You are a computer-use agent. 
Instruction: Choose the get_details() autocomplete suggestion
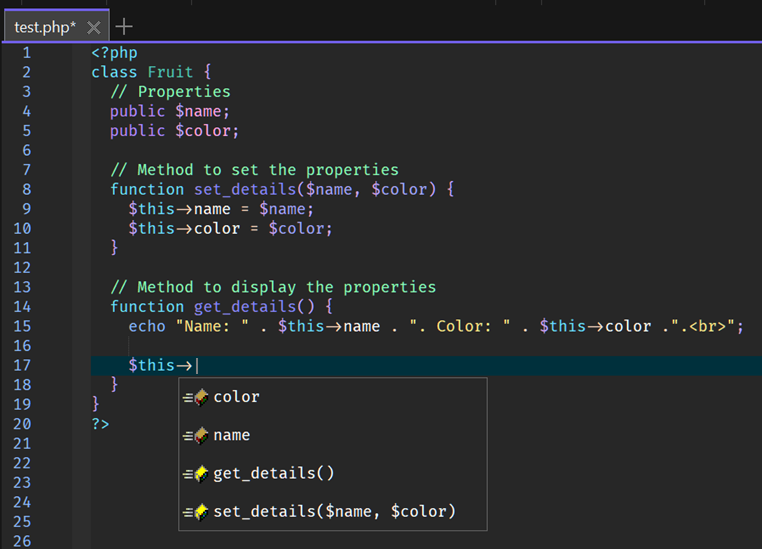333,473
